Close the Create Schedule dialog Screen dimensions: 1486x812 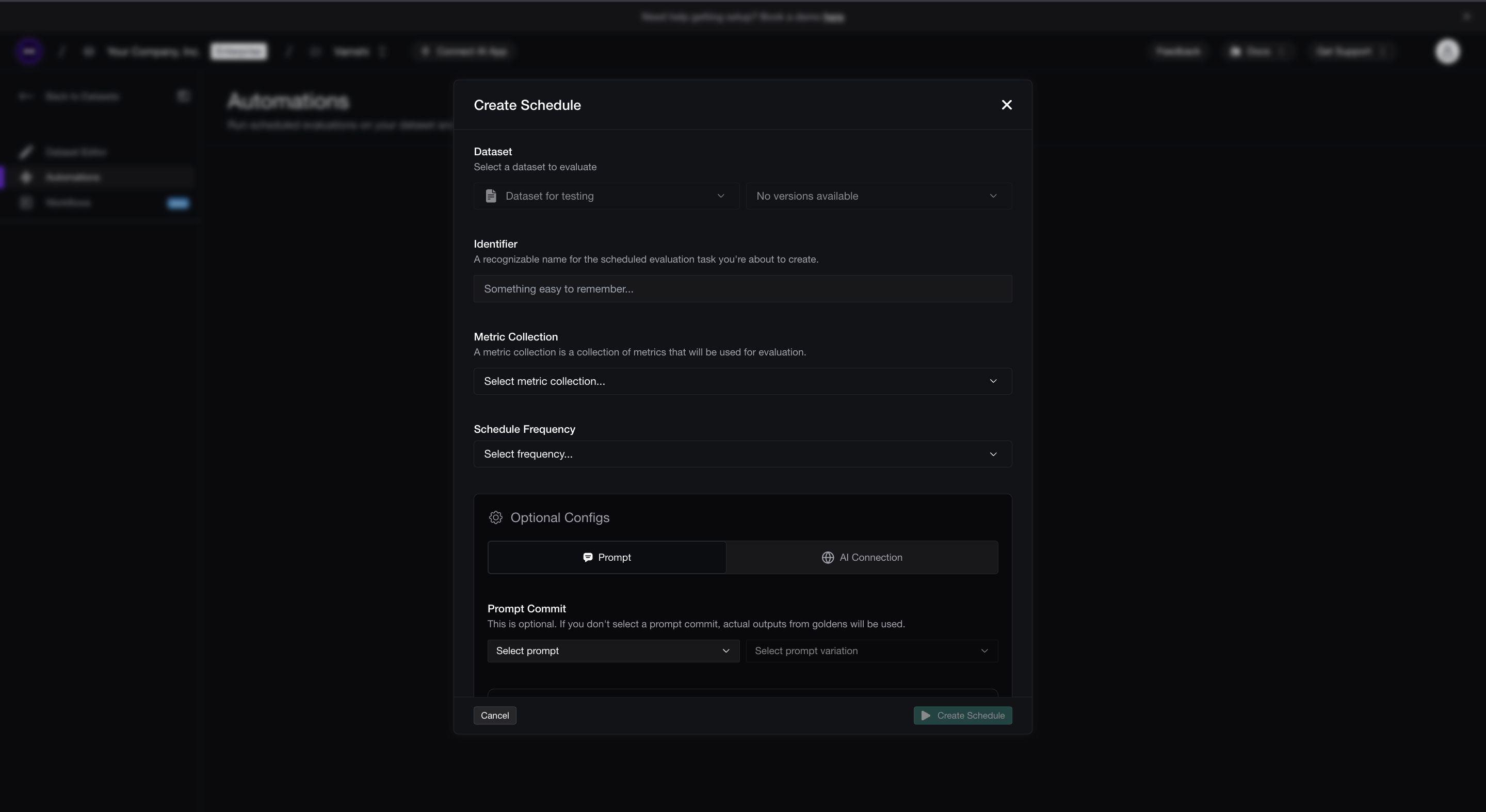tap(1007, 105)
